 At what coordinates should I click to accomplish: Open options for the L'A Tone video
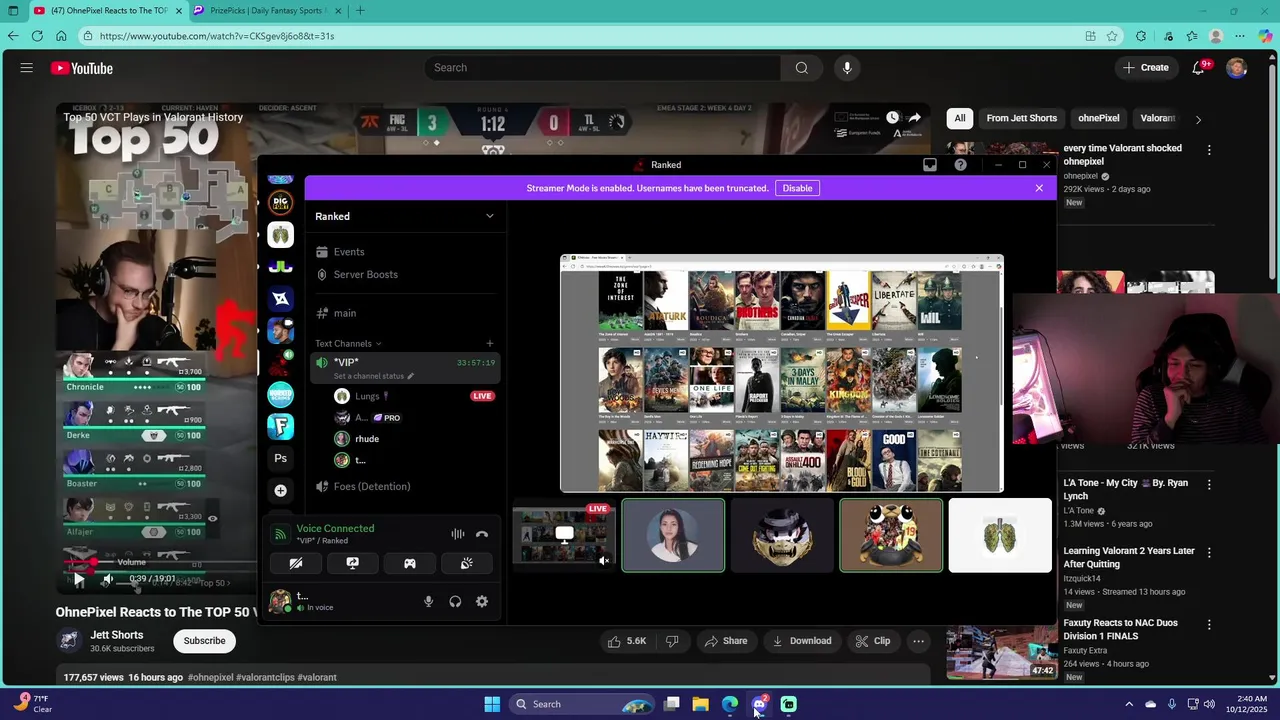coord(1209,484)
